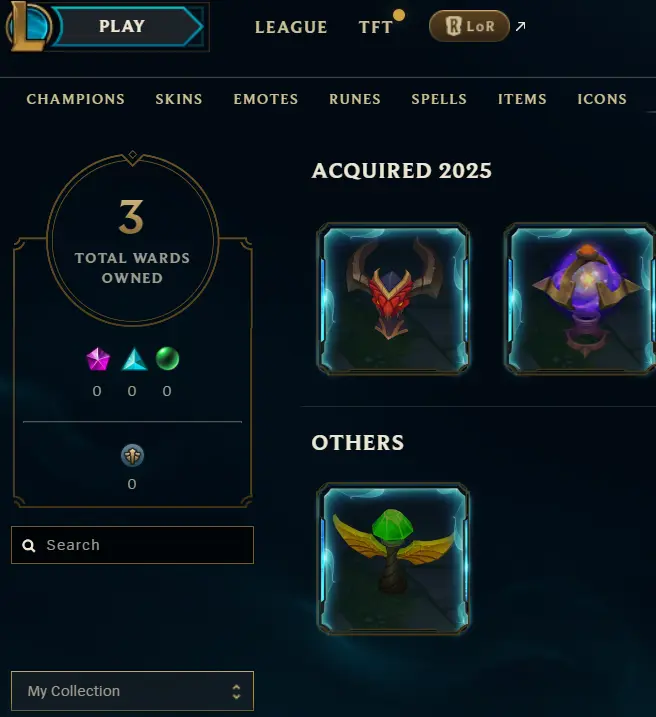Open the Icons collection tab

[x=602, y=99]
